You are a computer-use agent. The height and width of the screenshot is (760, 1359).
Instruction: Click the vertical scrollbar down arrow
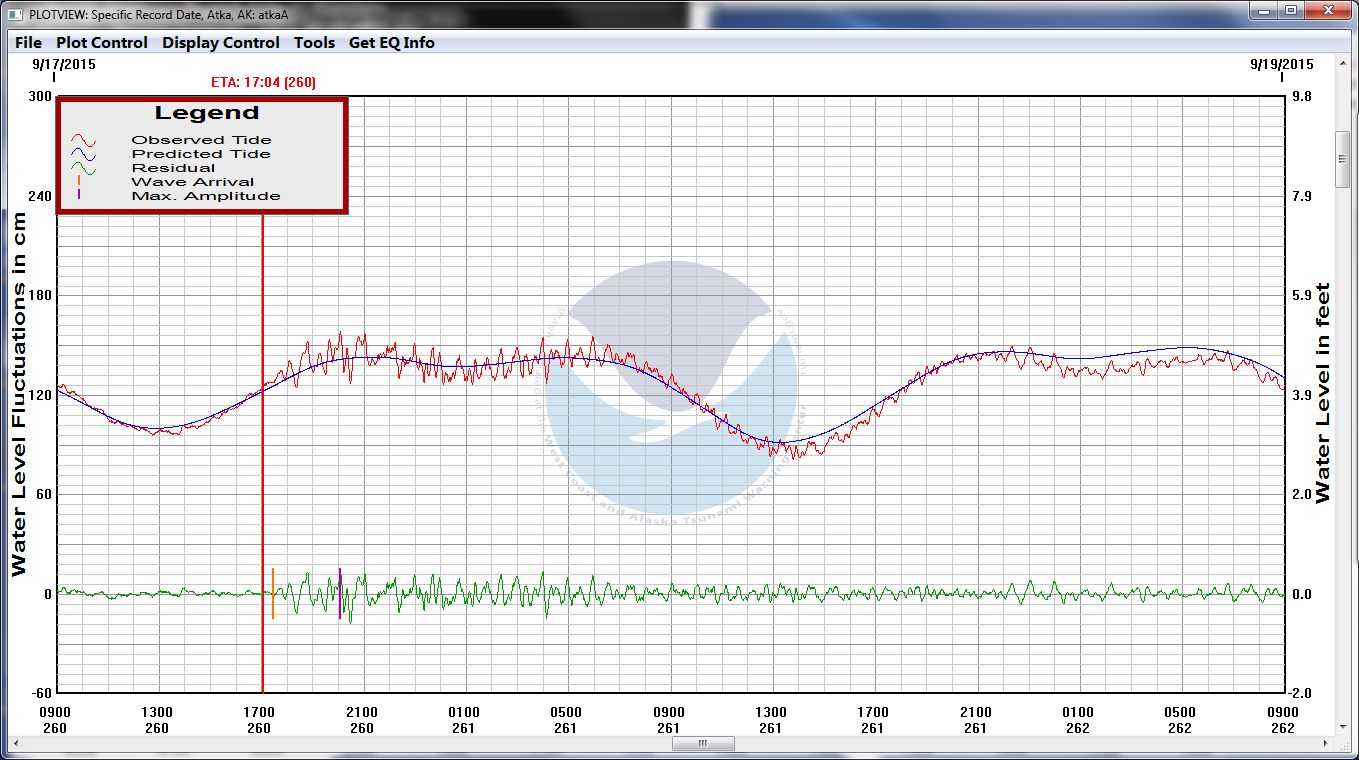coord(1343,727)
